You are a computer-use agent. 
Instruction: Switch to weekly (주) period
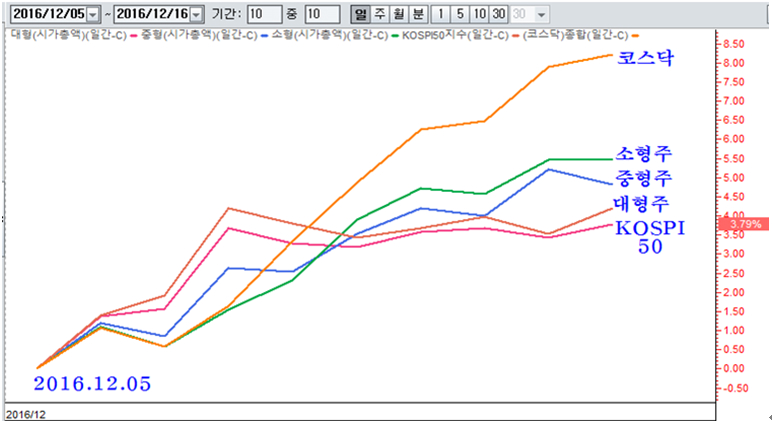pos(379,14)
